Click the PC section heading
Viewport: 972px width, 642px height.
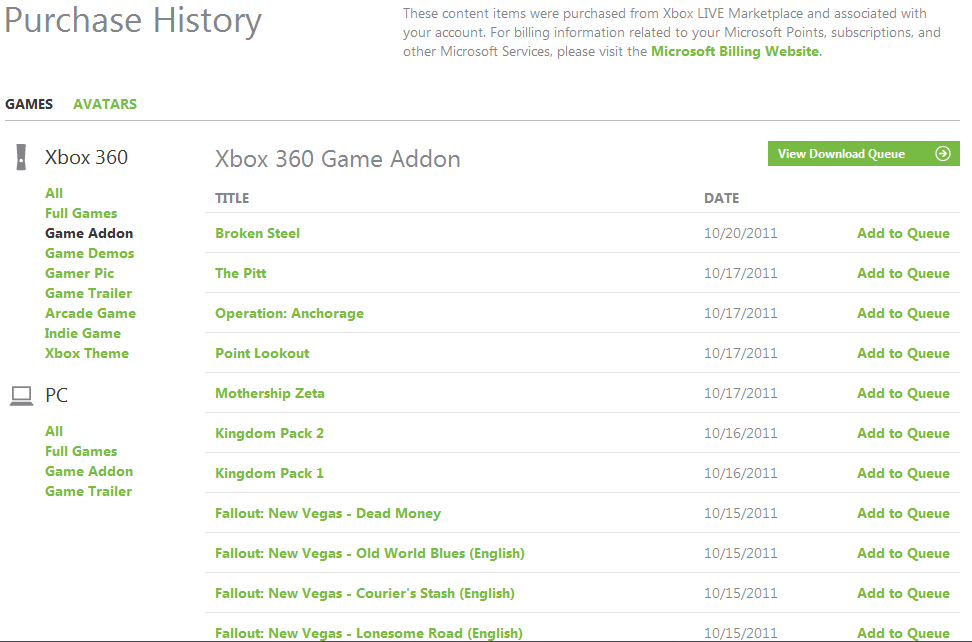(56, 395)
